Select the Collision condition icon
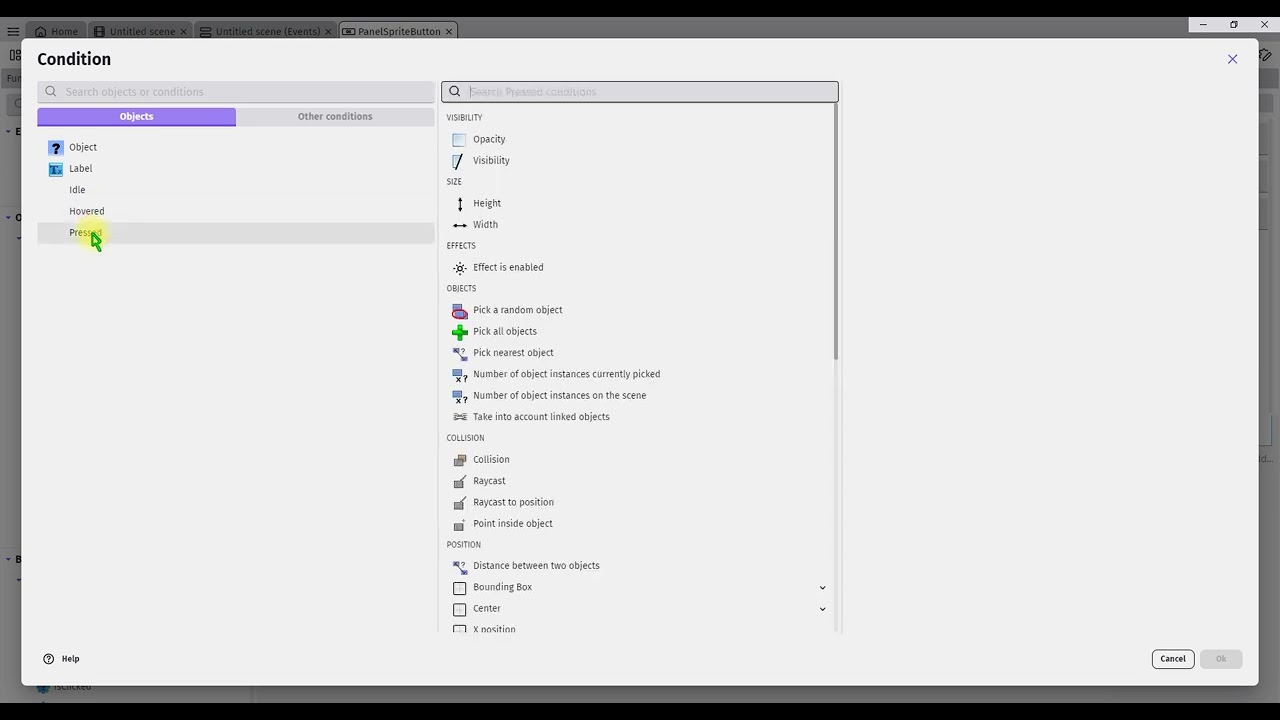The image size is (1280, 720). [x=459, y=460]
